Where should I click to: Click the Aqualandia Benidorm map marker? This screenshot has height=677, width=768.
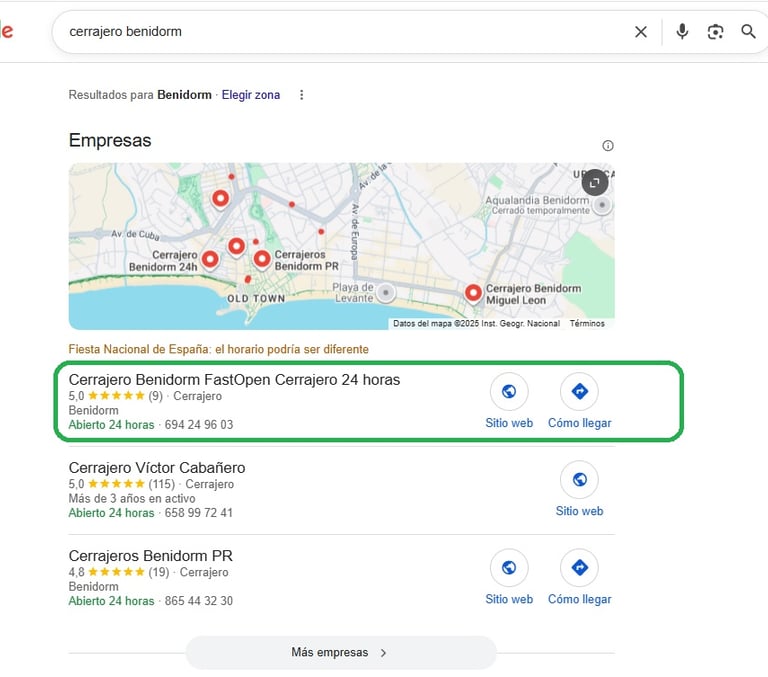click(602, 205)
